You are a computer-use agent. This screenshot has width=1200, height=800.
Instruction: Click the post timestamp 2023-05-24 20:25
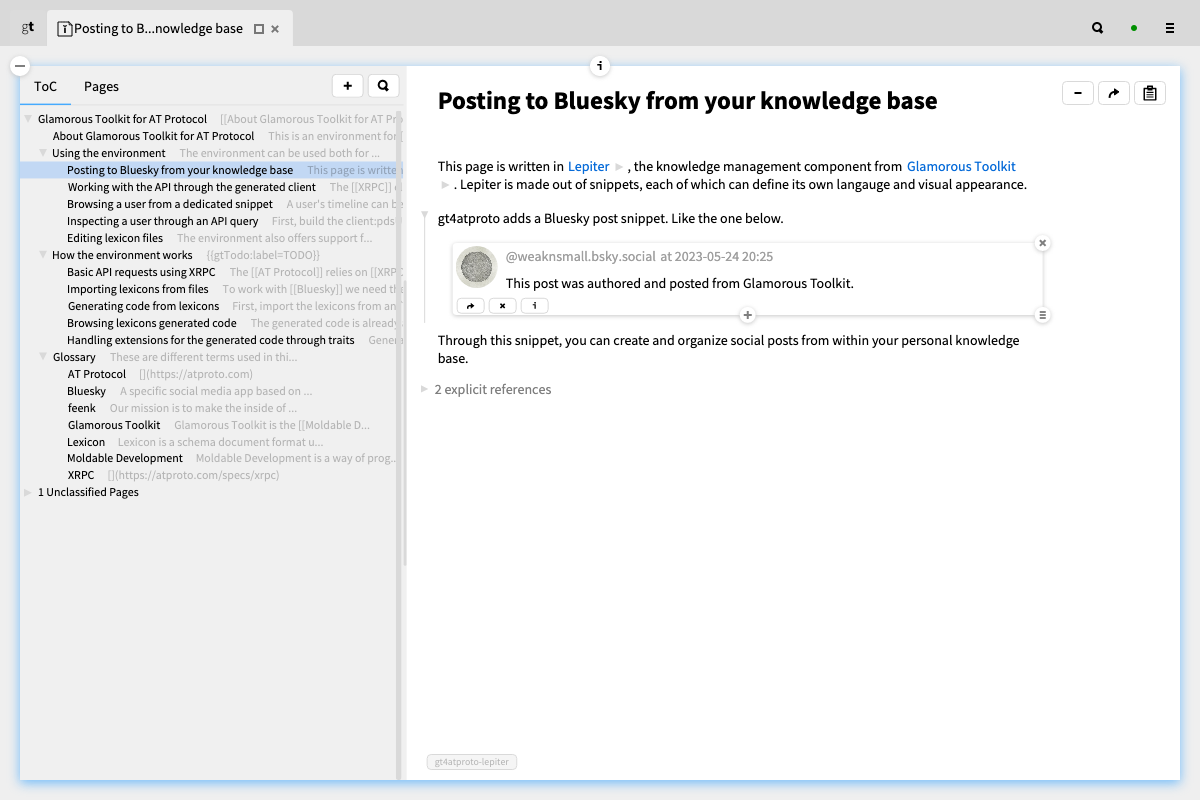pyautogui.click(x=725, y=257)
